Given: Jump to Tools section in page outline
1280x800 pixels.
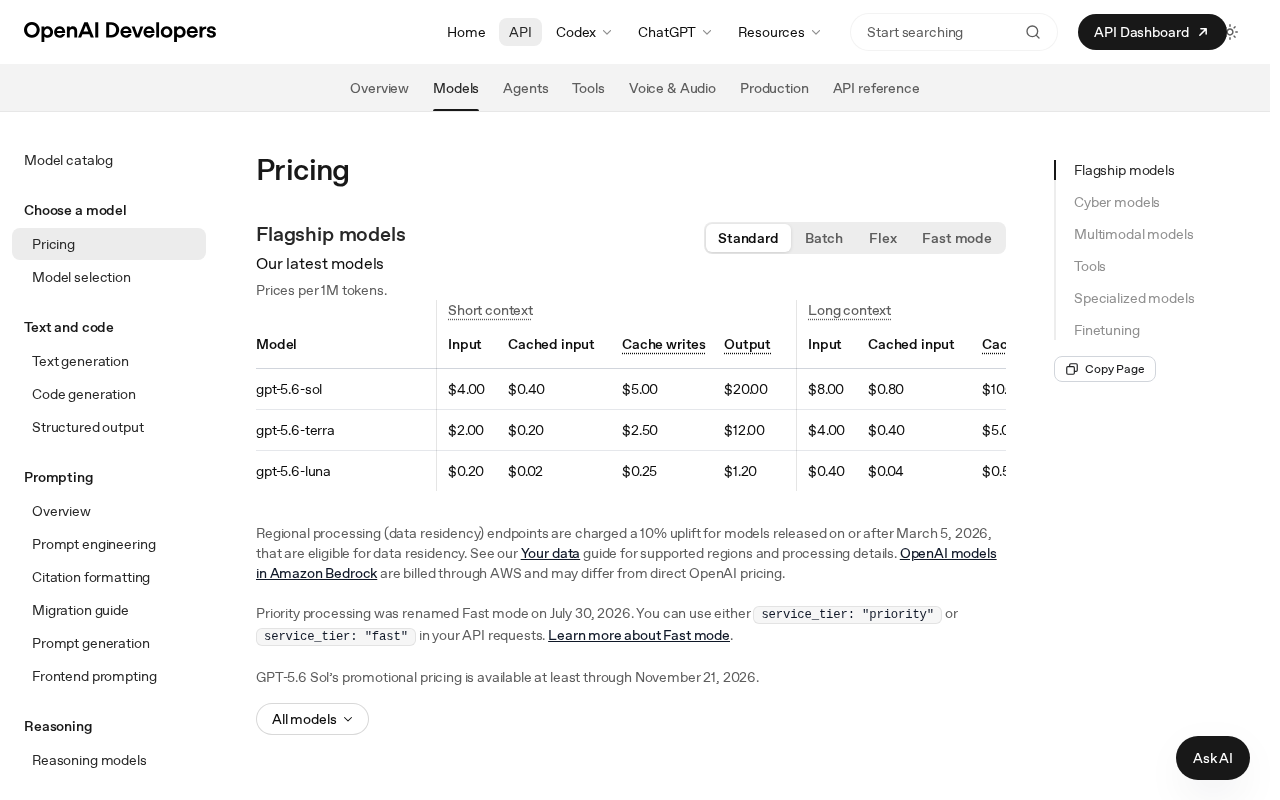Looking at the screenshot, I should [x=1089, y=266].
